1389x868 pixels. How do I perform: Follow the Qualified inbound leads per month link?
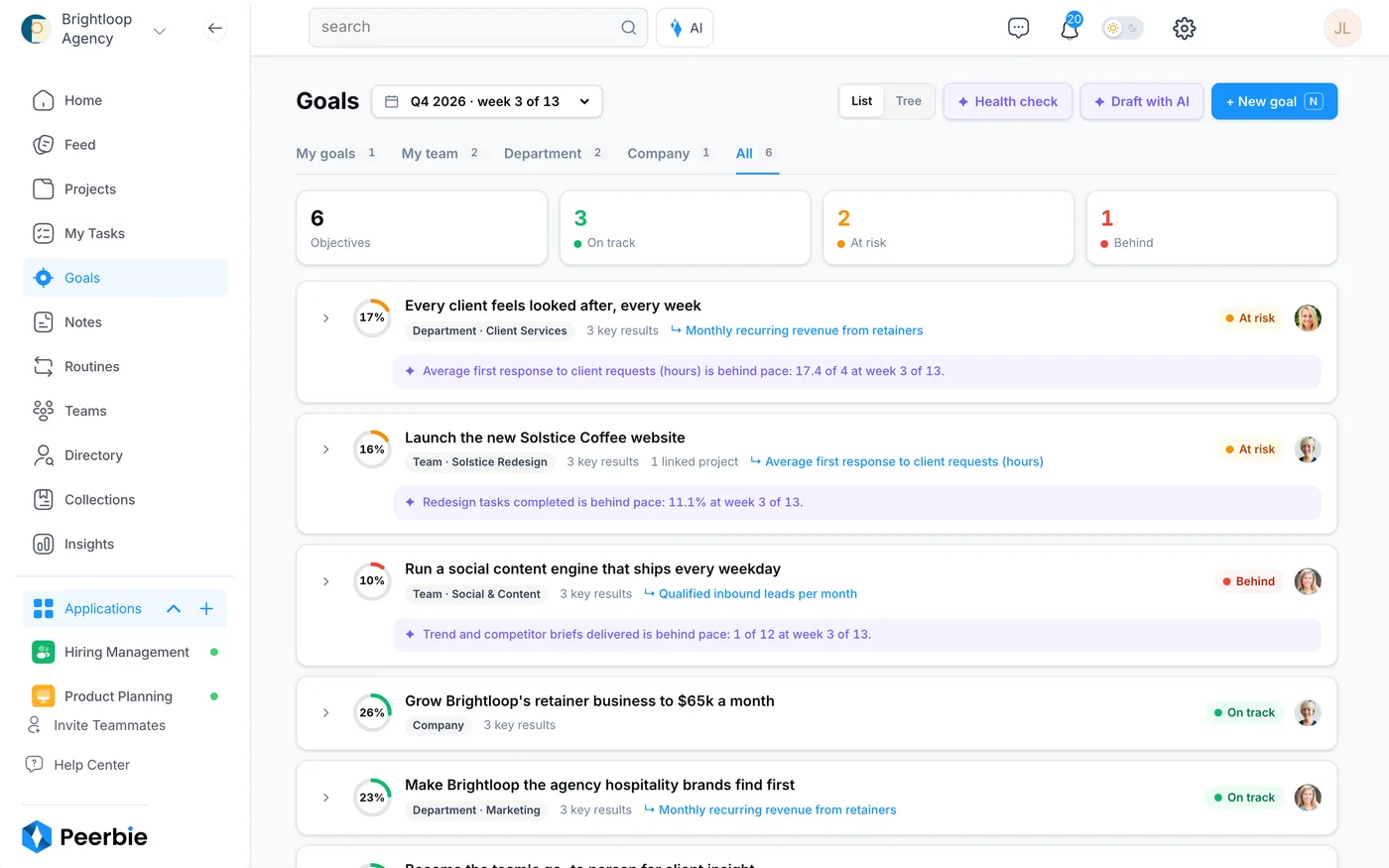tap(758, 594)
